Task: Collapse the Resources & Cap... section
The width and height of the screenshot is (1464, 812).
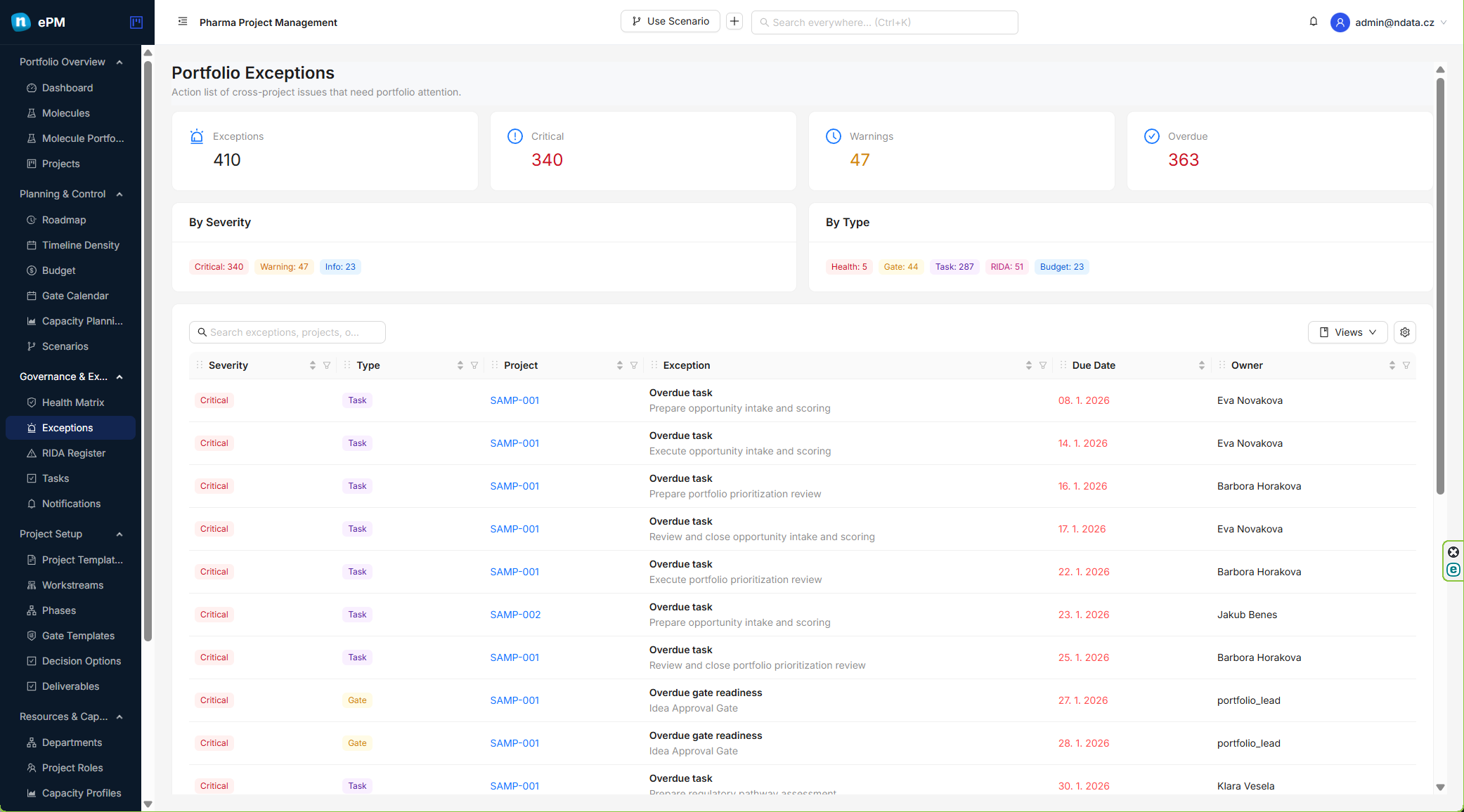Action: tap(119, 716)
